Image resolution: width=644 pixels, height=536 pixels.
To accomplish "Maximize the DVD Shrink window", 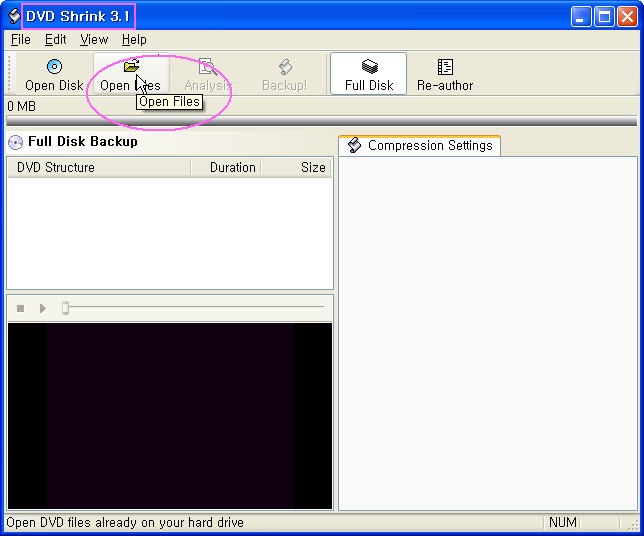I will pyautogui.click(x=604, y=17).
